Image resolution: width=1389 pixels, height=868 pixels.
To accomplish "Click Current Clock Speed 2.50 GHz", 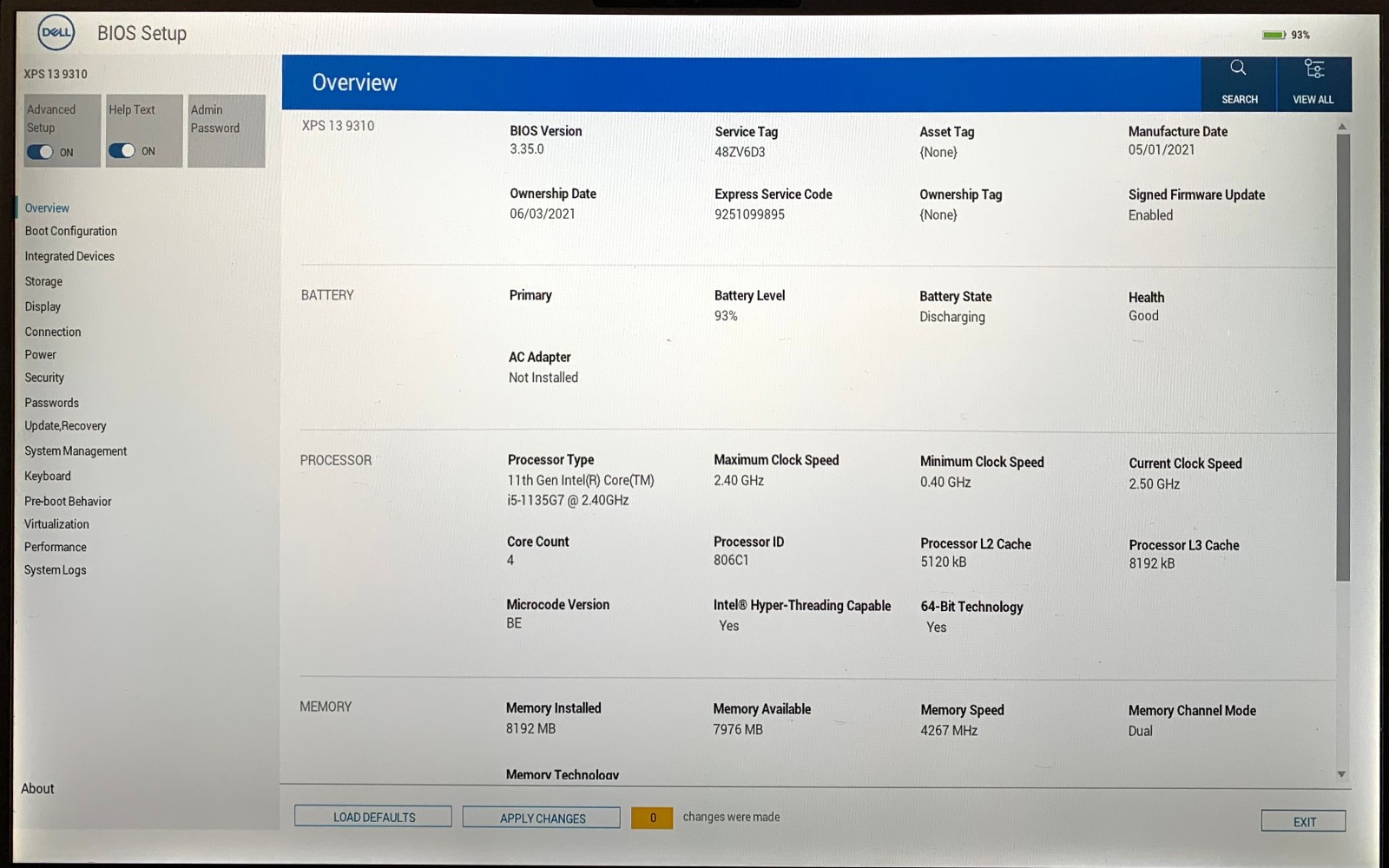I will [1154, 484].
